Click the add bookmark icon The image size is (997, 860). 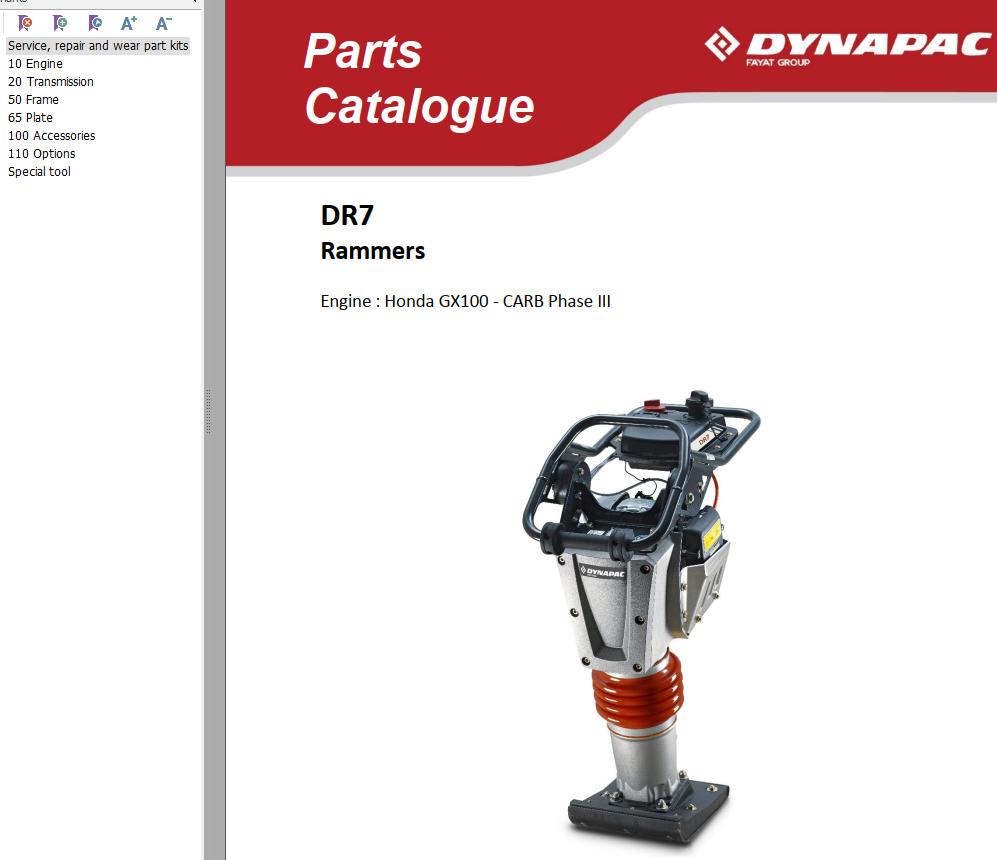click(60, 23)
